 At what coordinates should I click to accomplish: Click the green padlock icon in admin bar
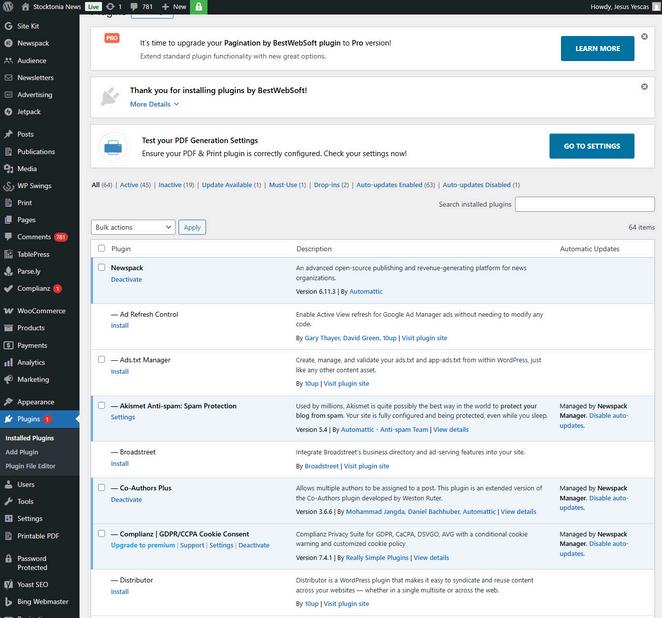pyautogui.click(x=199, y=7)
